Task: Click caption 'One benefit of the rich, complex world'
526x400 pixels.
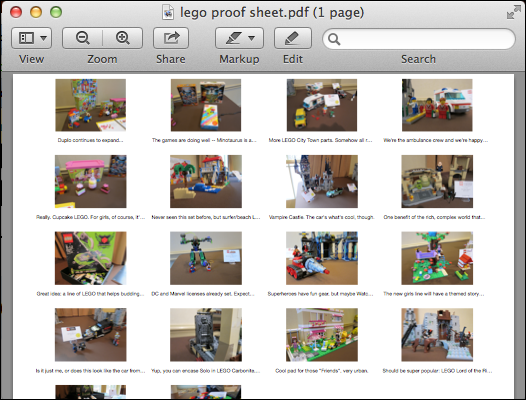Action: [x=434, y=217]
